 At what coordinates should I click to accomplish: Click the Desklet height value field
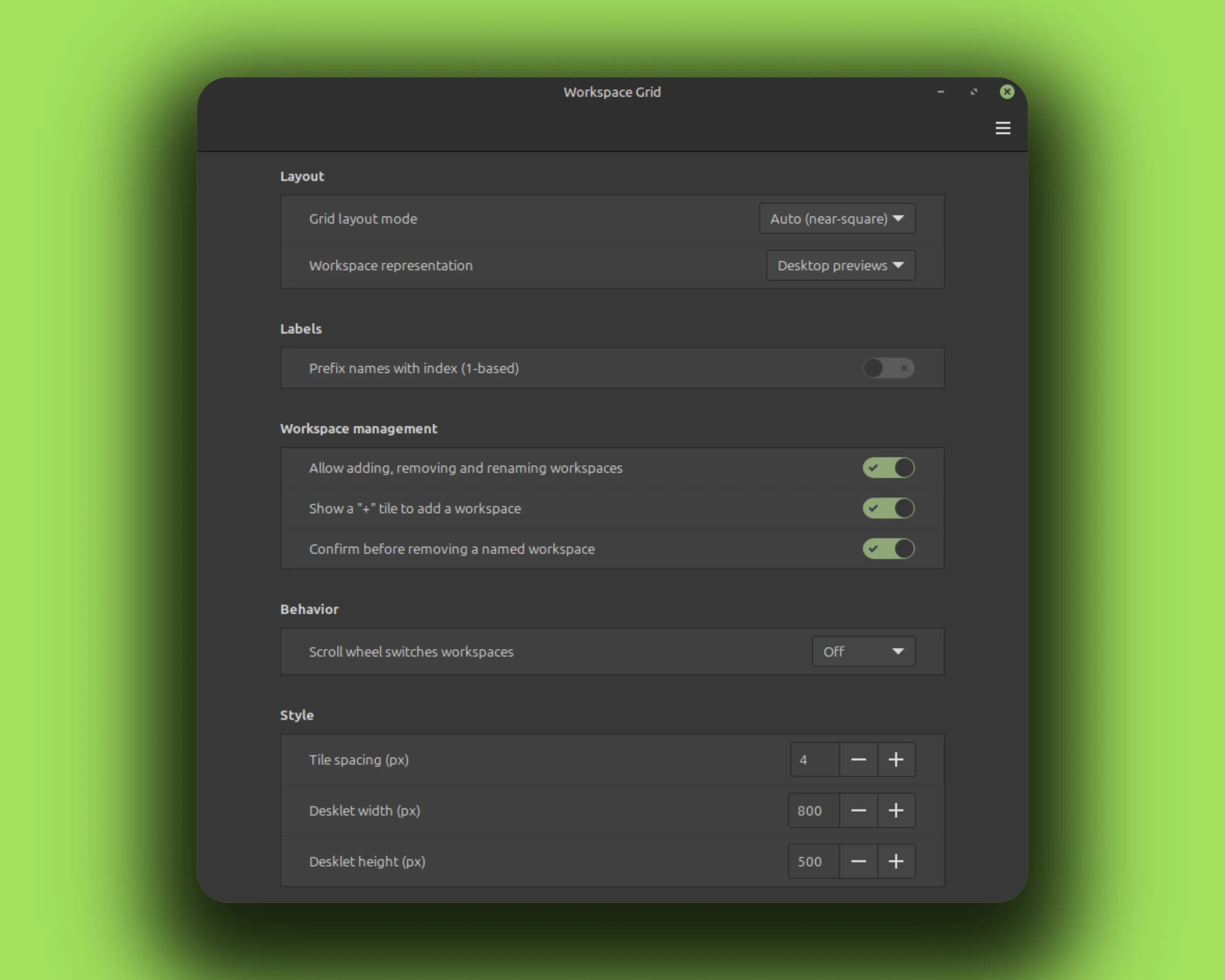tap(814, 861)
